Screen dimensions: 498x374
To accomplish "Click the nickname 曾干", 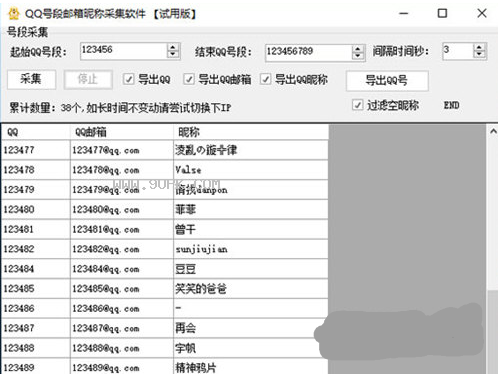I will (251, 229).
